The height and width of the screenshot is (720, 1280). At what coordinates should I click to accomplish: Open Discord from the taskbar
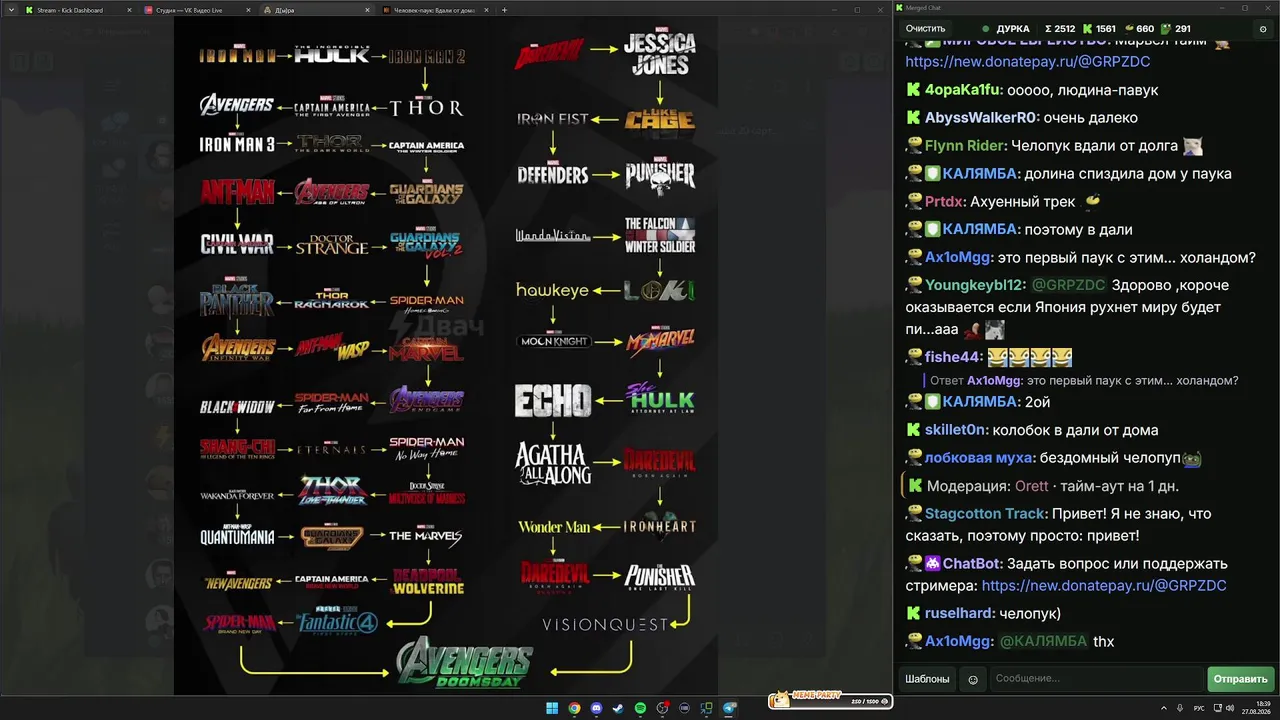click(x=596, y=709)
